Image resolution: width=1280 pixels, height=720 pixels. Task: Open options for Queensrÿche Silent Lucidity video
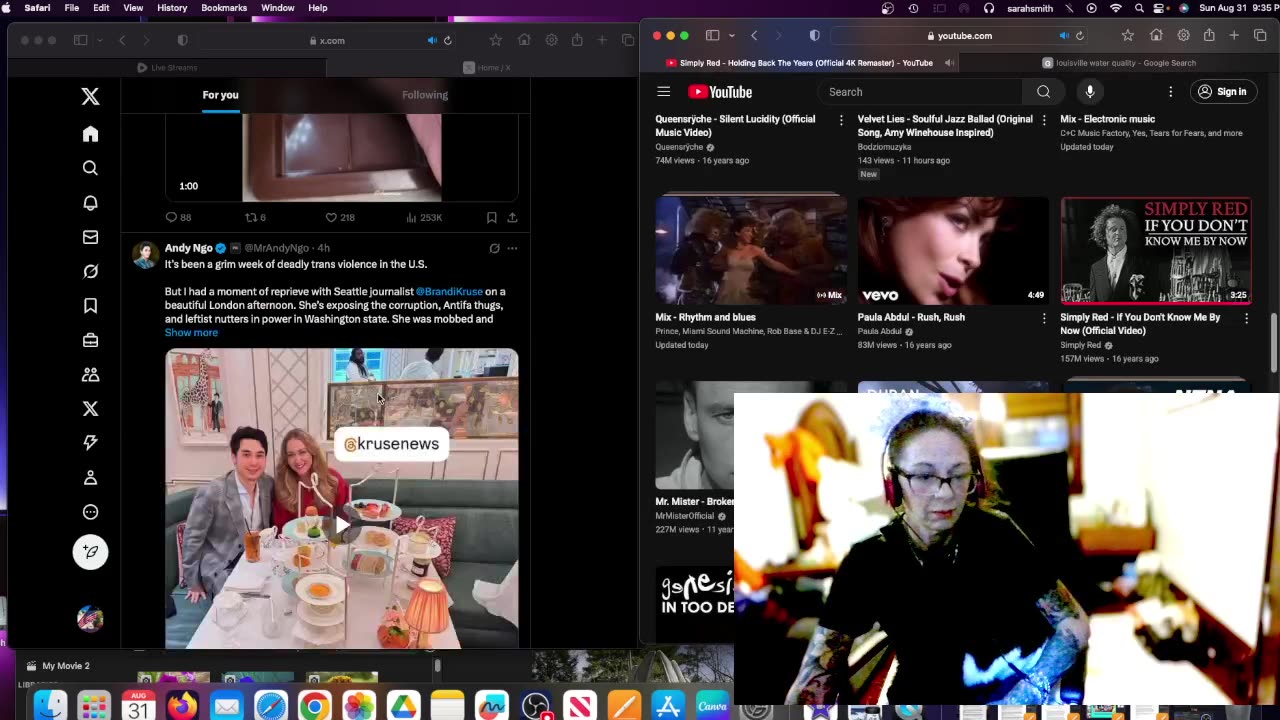point(841,120)
